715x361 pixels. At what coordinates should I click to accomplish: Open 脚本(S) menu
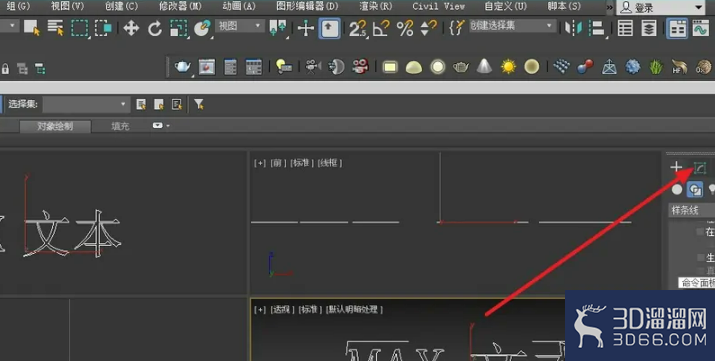pyautogui.click(x=564, y=6)
